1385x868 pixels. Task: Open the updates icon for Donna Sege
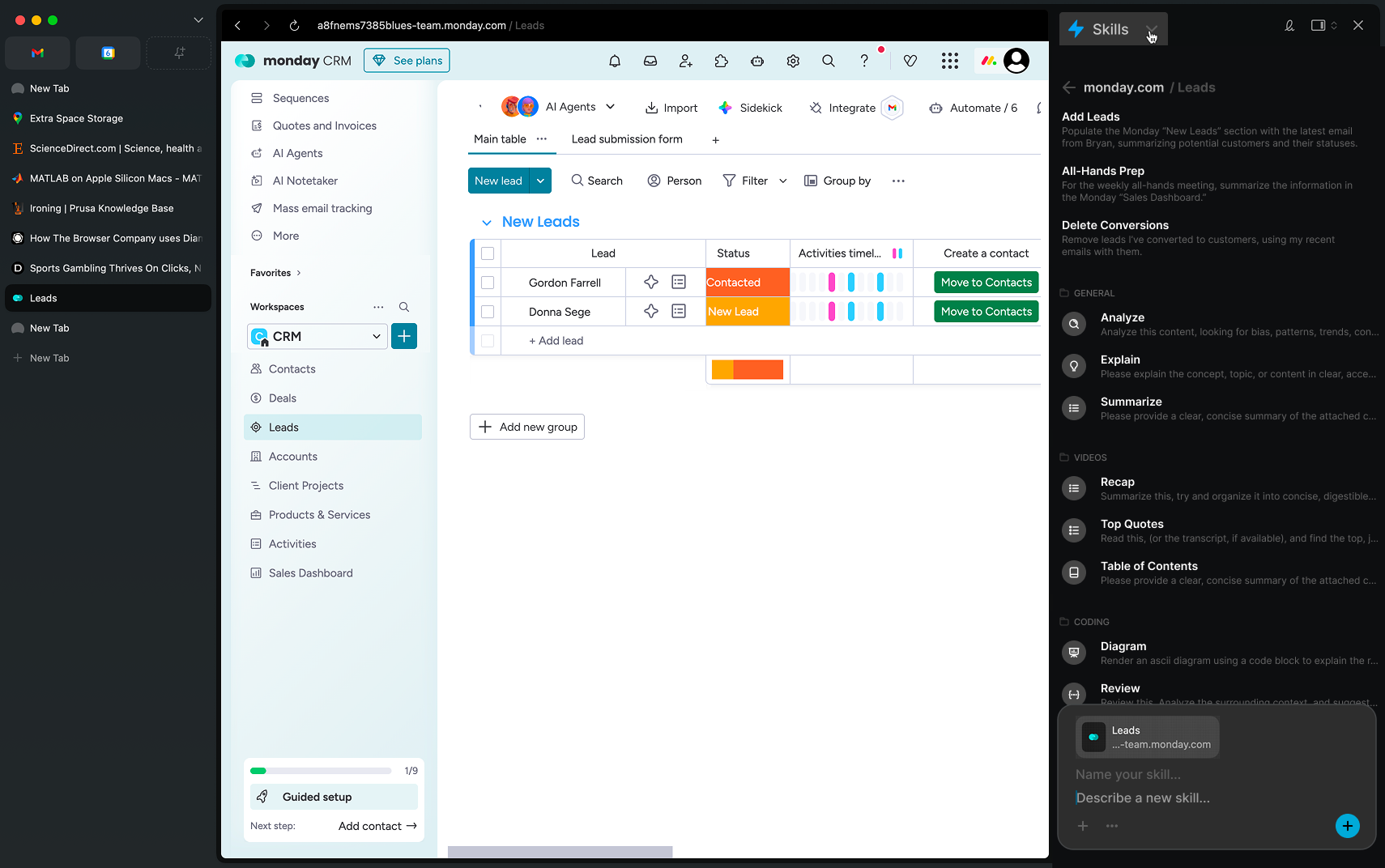click(679, 311)
